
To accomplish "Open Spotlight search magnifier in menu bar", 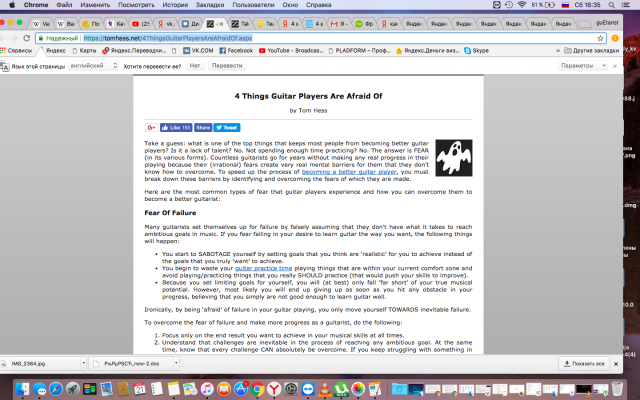I will [611, 5].
